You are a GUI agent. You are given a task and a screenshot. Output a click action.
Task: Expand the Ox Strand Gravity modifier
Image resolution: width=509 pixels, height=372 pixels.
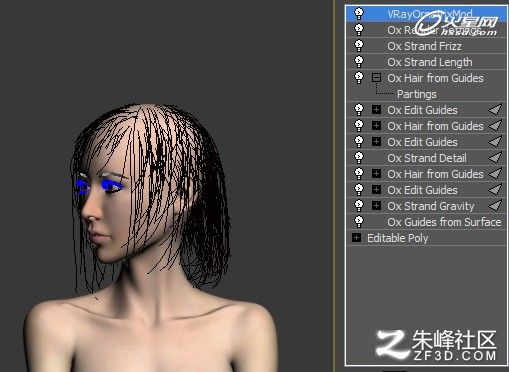tap(376, 206)
